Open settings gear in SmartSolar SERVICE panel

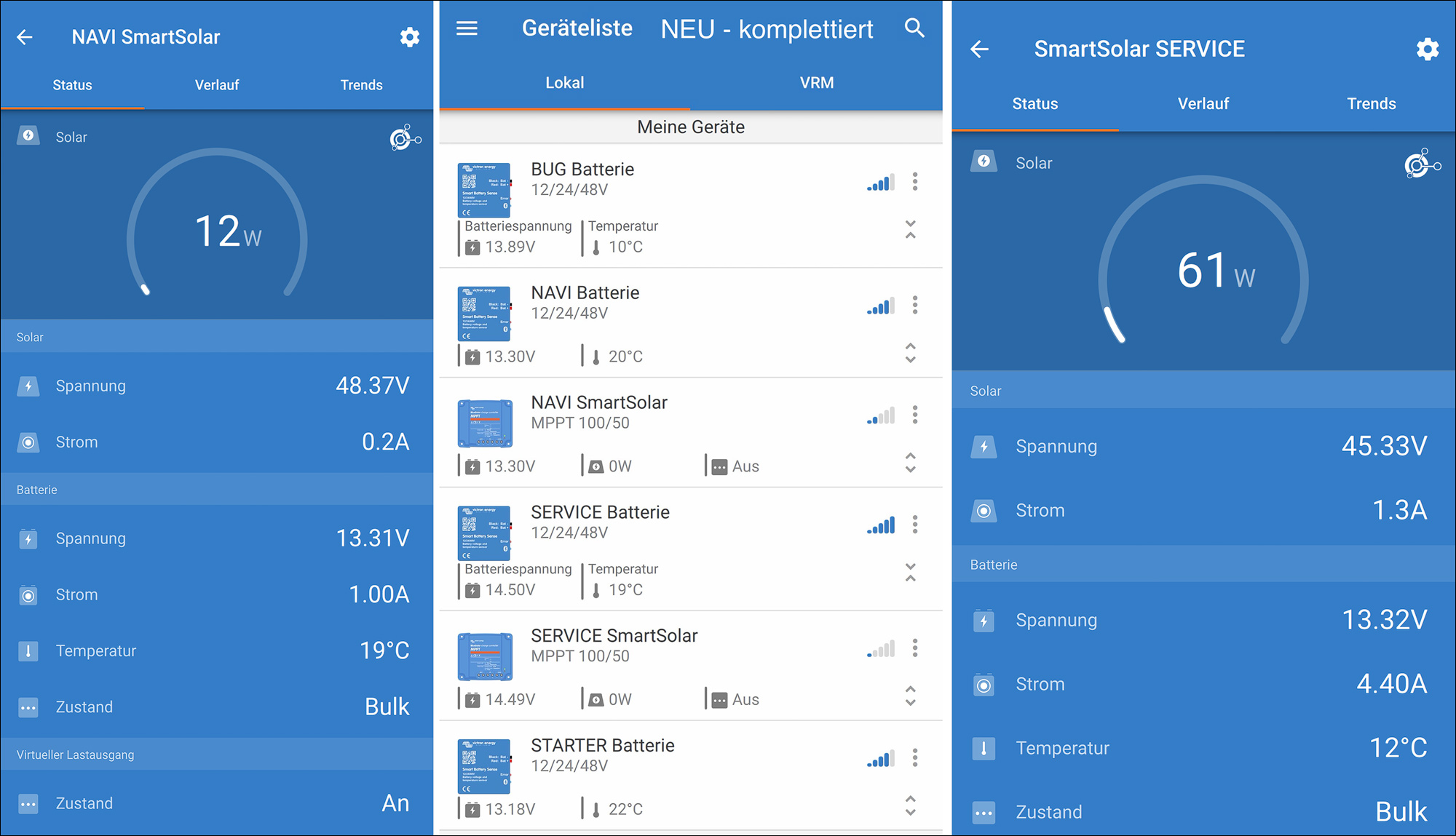pyautogui.click(x=1427, y=49)
